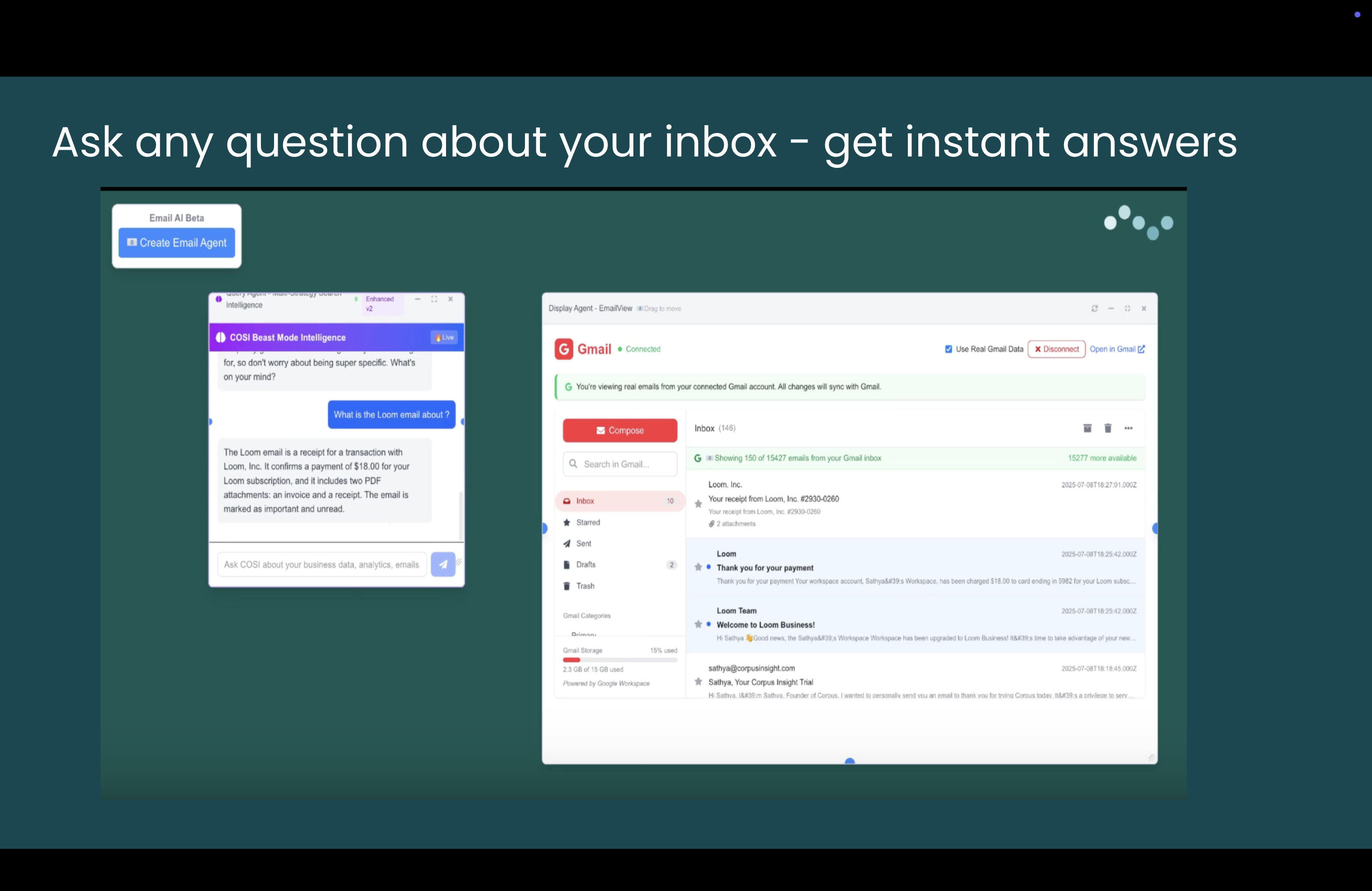This screenshot has height=891, width=1372.
Task: Click the Gmail Storage usage bar
Action: 620,660
